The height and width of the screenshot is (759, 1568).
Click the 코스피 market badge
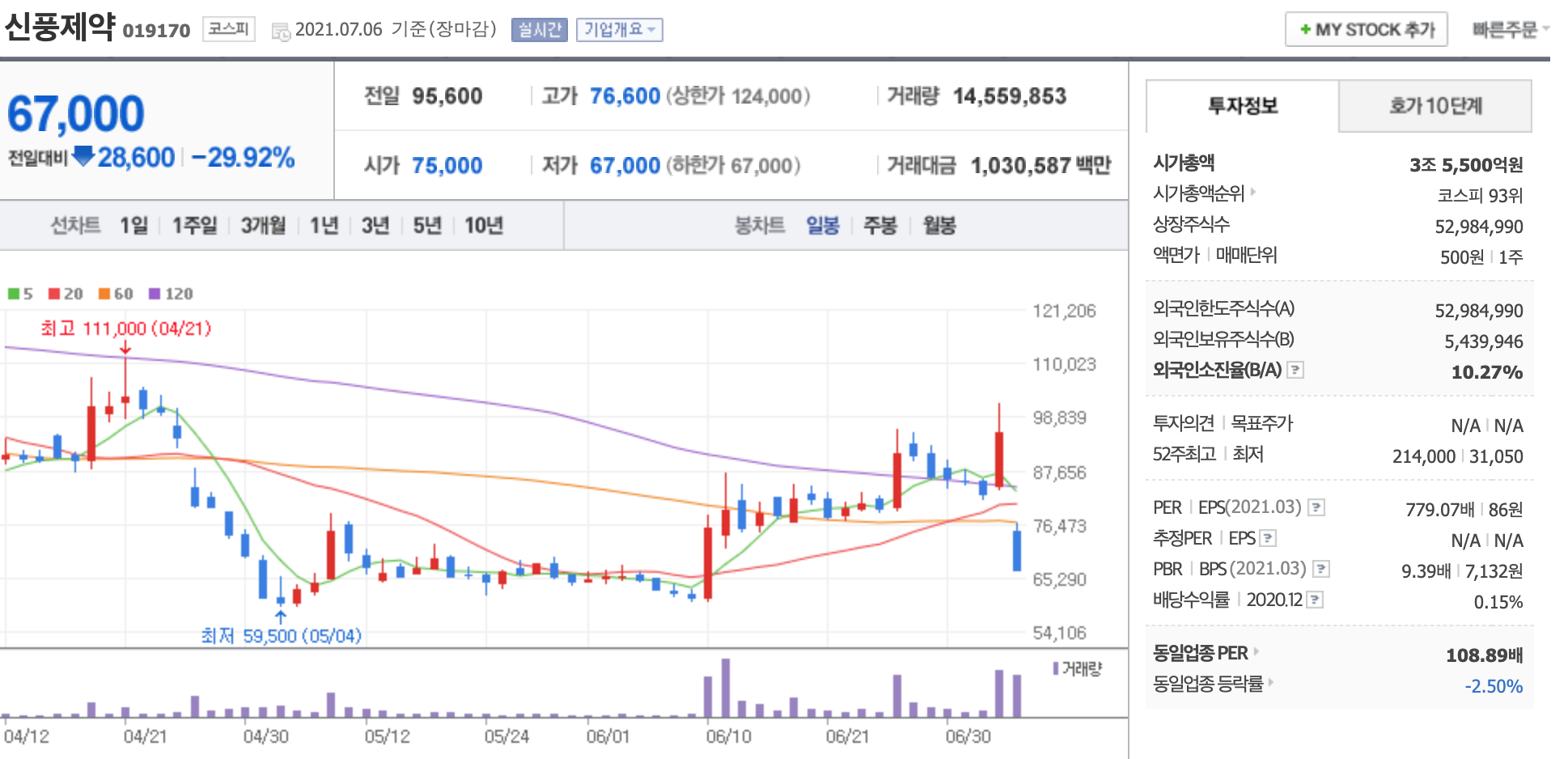(229, 29)
